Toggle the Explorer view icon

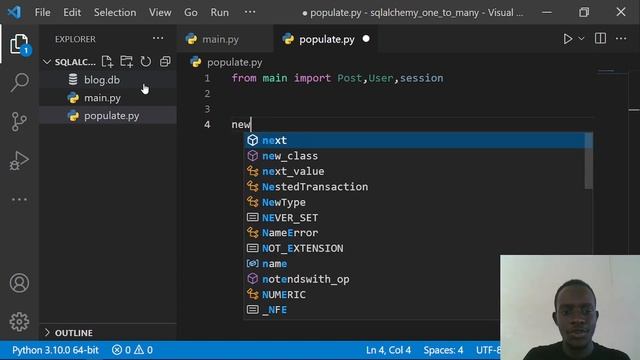click(19, 44)
